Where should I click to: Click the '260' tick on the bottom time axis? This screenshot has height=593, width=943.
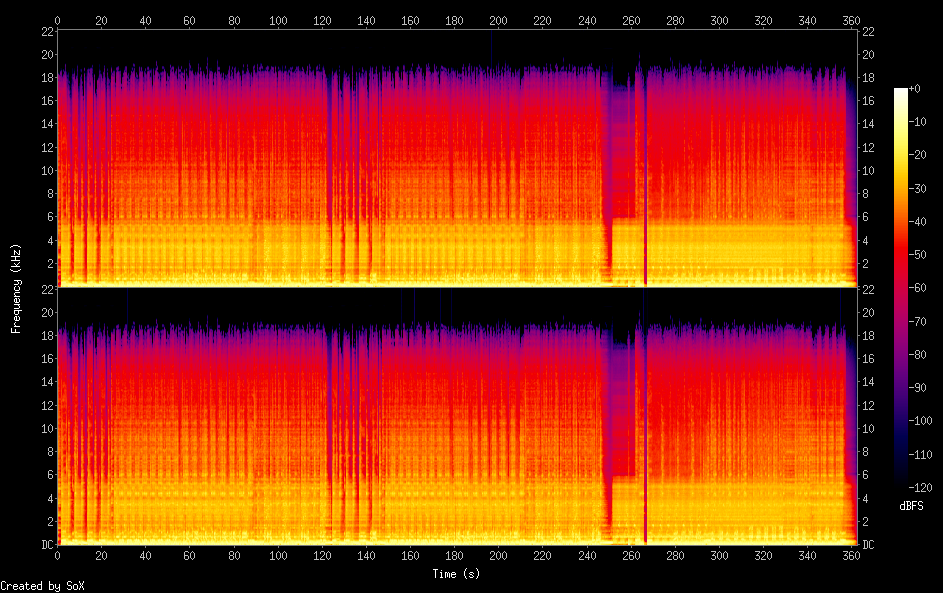pyautogui.click(x=632, y=554)
